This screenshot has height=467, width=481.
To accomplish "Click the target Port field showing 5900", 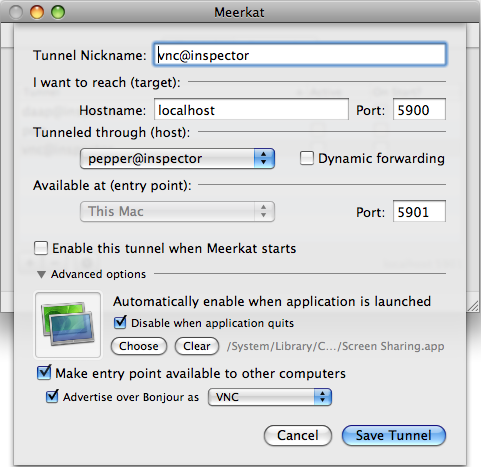I will coord(419,109).
